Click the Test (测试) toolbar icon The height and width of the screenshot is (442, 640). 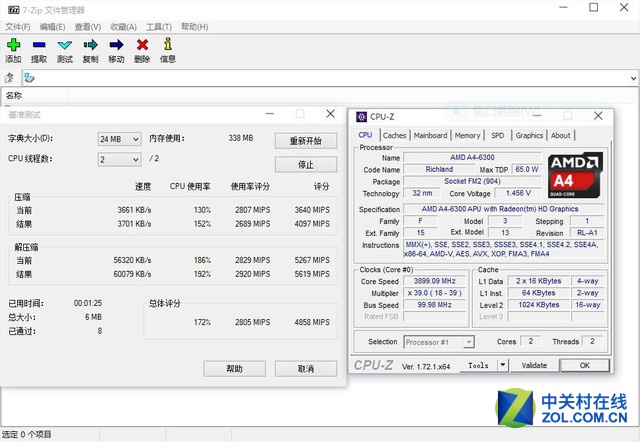65,45
